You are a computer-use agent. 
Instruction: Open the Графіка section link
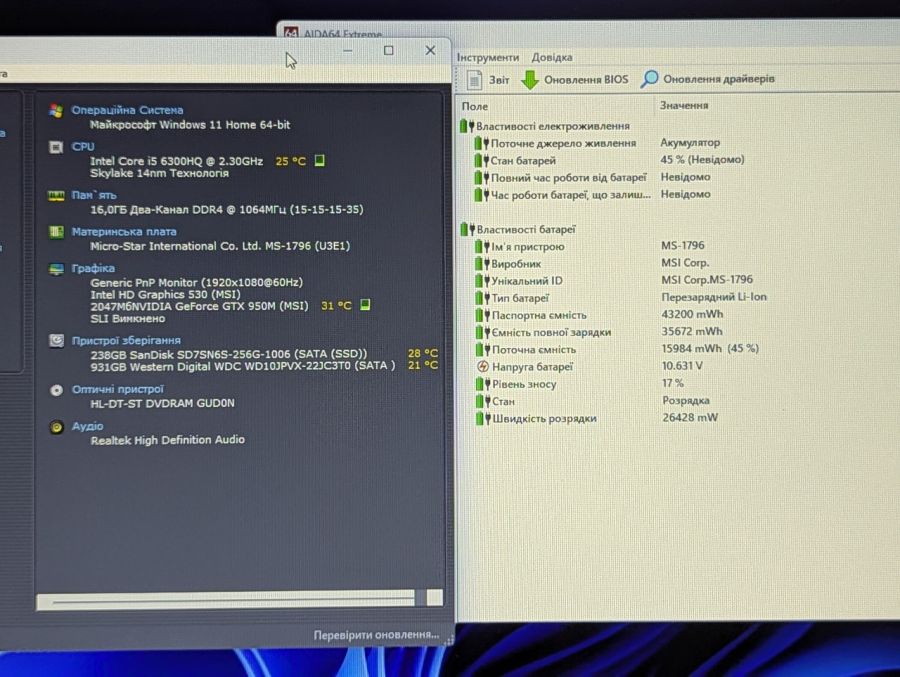[x=93, y=268]
